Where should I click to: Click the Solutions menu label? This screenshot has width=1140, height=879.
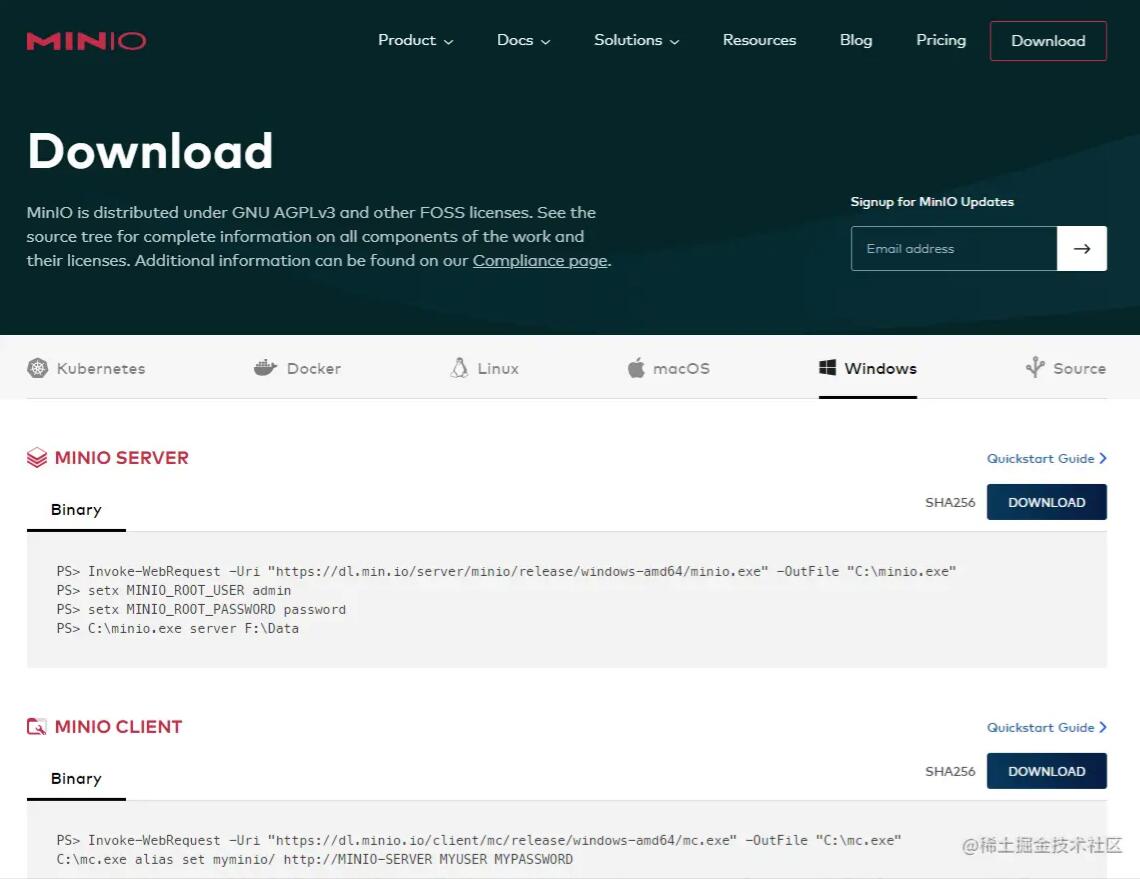tap(628, 40)
